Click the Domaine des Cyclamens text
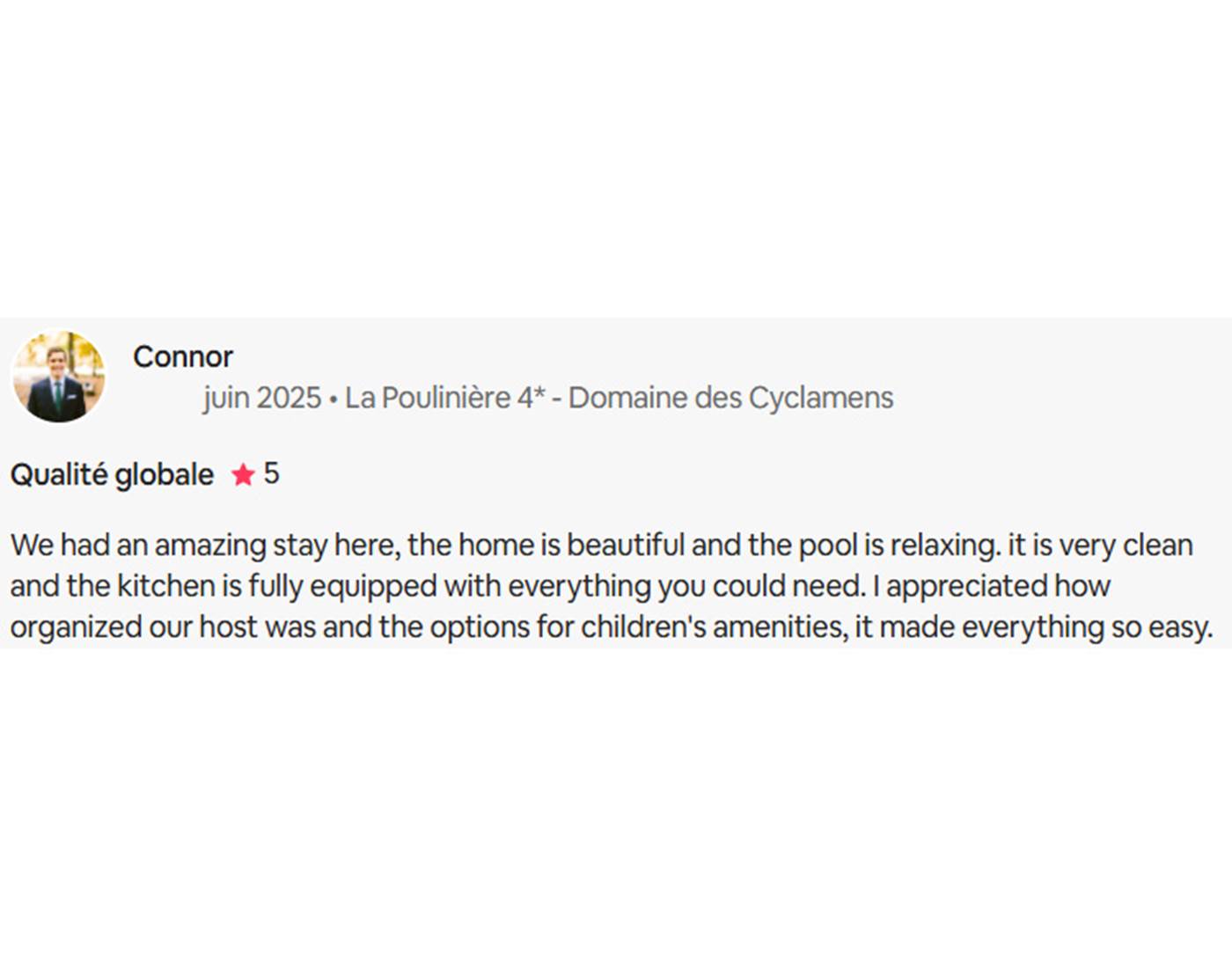Image resolution: width=1232 pixels, height=968 pixels. (x=730, y=398)
